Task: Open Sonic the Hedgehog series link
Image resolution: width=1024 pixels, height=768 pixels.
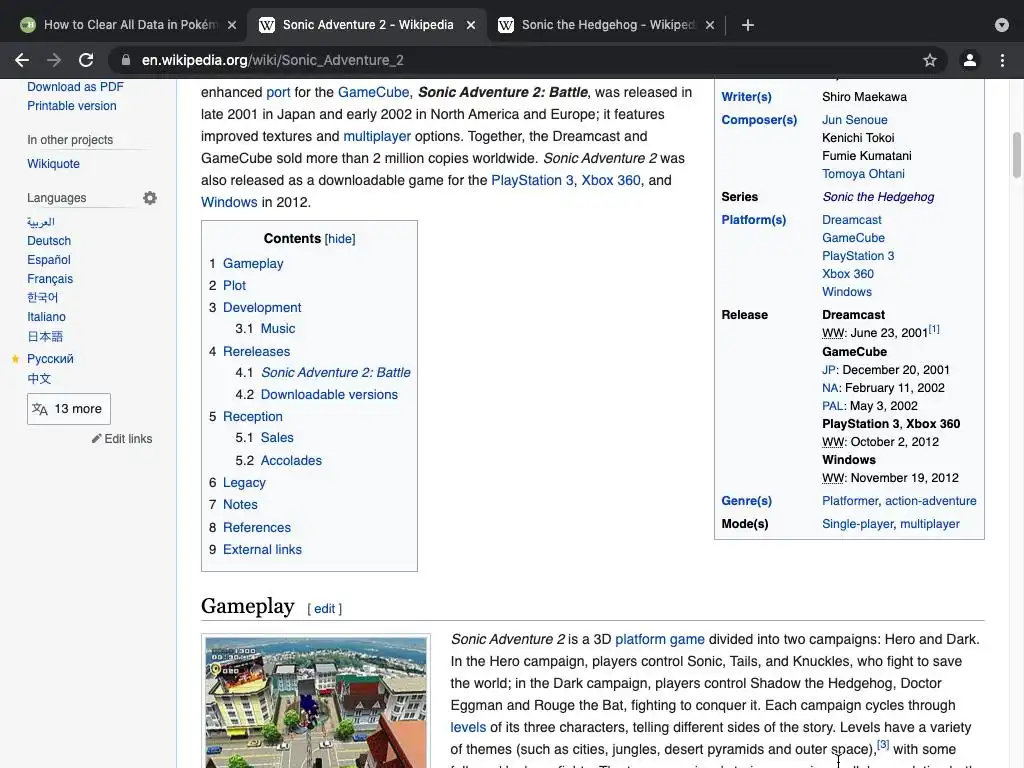Action: pyautogui.click(x=878, y=197)
